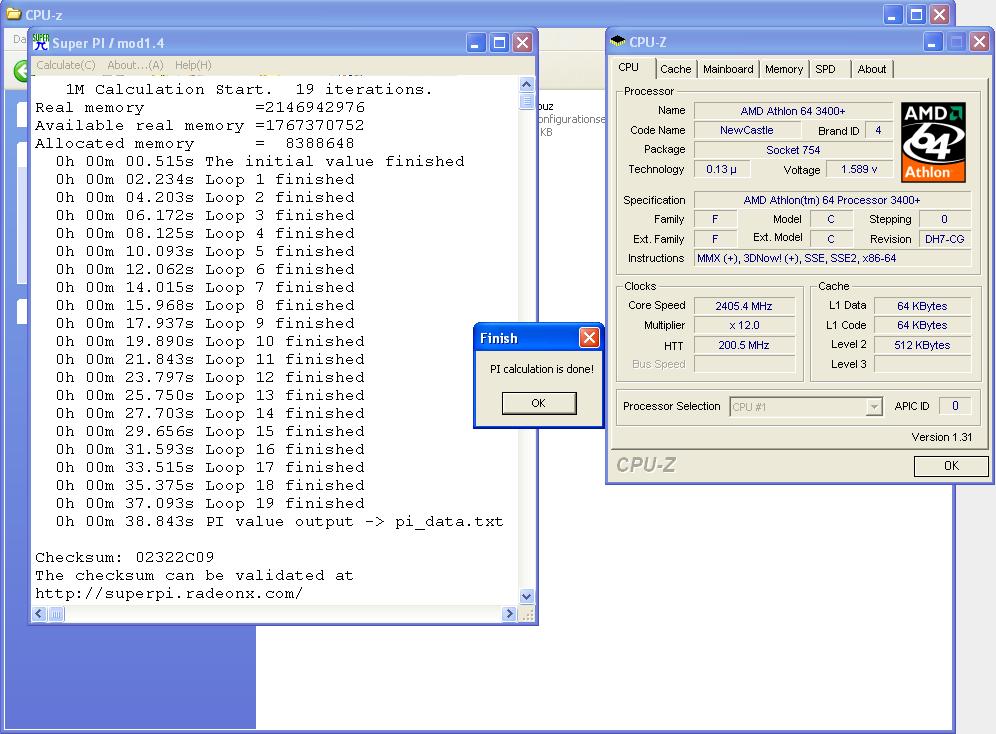The width and height of the screenshot is (996, 734).
Task: Open the Processor Selection dropdown
Action: (x=874, y=406)
